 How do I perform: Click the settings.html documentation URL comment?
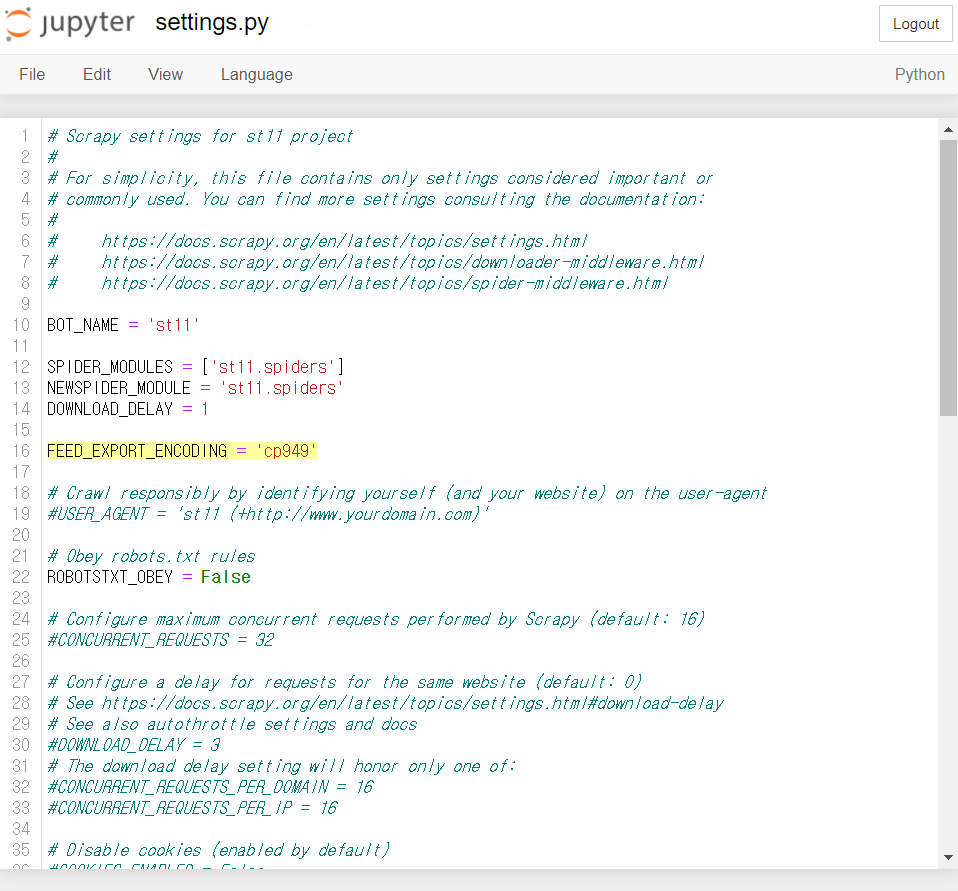tap(344, 241)
